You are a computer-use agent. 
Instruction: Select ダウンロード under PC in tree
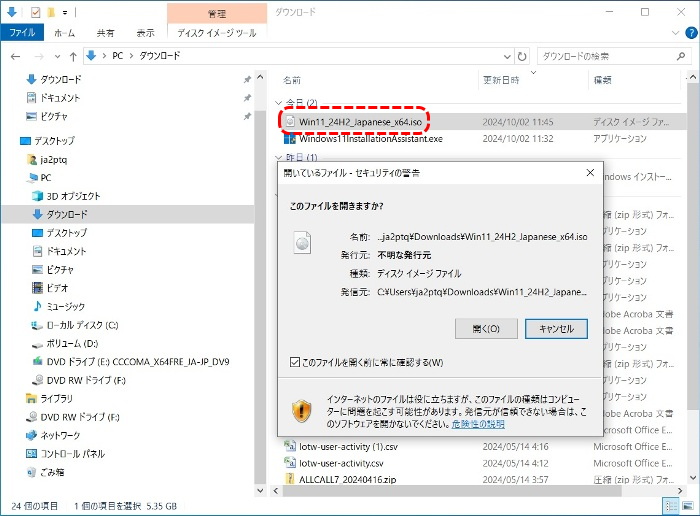pyautogui.click(x=60, y=214)
